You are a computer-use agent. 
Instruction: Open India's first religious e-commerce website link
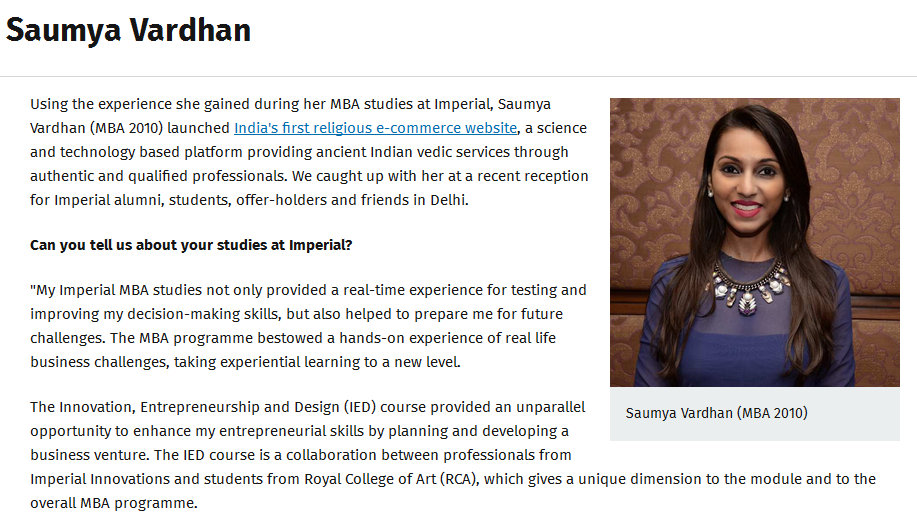click(x=375, y=128)
